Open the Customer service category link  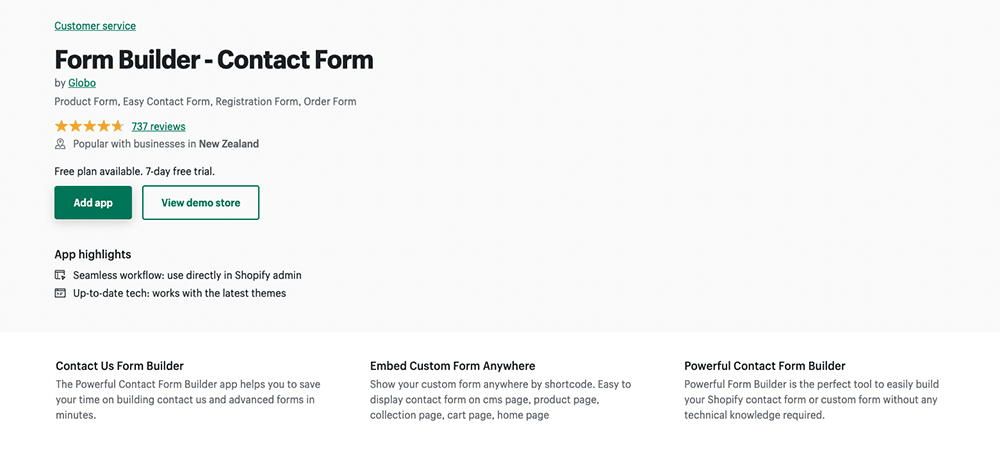tap(95, 26)
